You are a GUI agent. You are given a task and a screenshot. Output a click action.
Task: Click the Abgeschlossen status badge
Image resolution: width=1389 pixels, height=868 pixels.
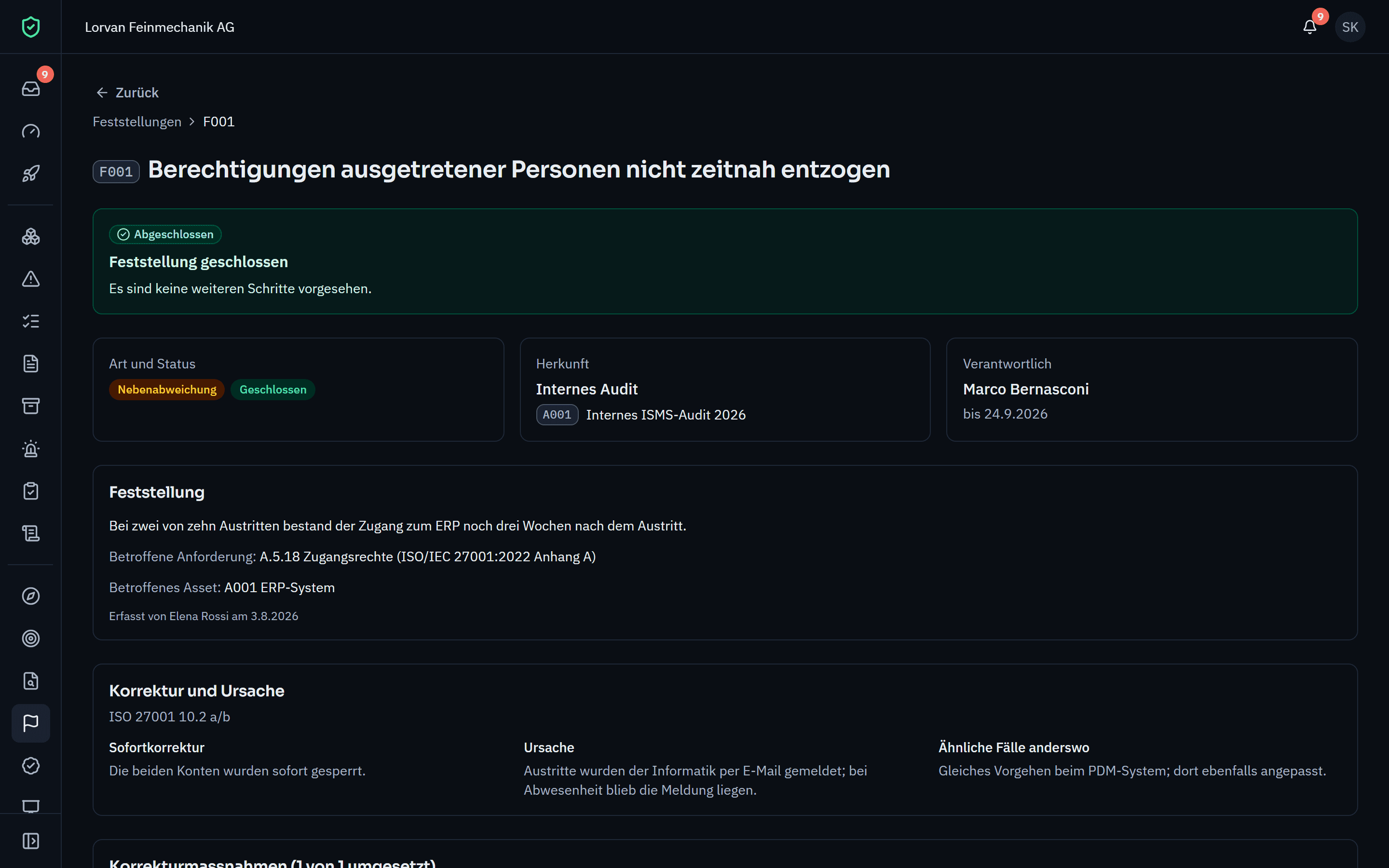[x=165, y=234]
